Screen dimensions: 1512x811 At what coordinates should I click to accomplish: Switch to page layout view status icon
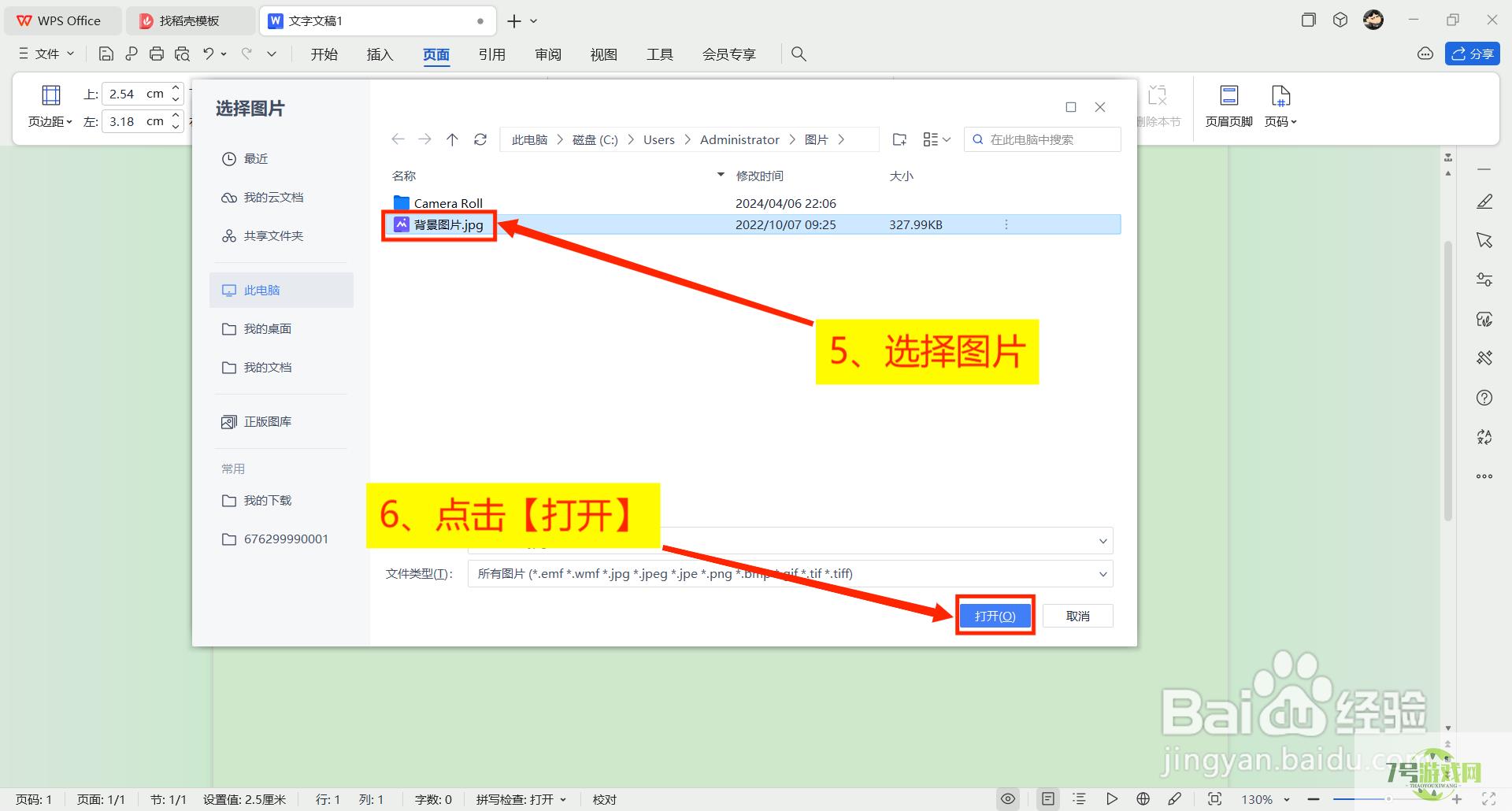click(x=1048, y=799)
